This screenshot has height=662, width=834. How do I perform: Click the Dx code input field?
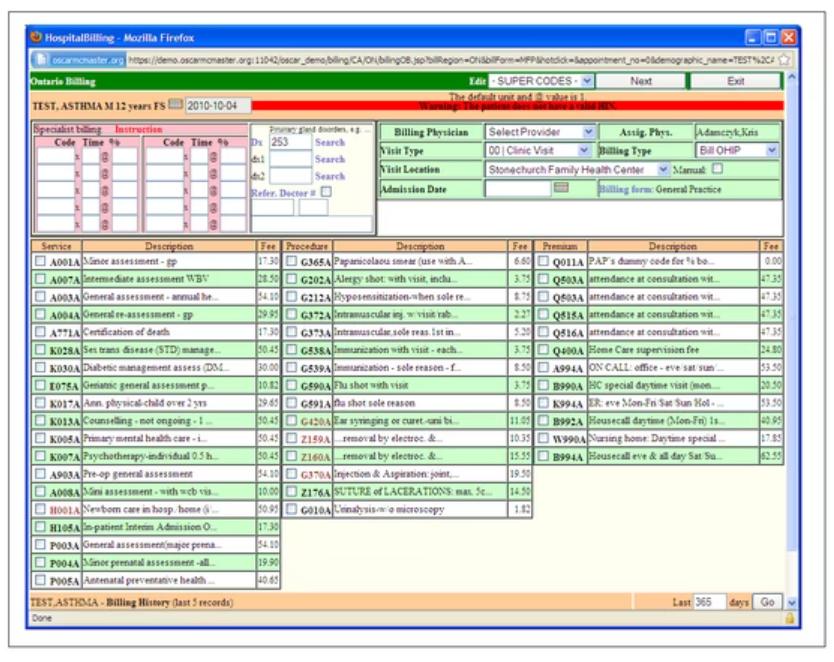tap(290, 142)
